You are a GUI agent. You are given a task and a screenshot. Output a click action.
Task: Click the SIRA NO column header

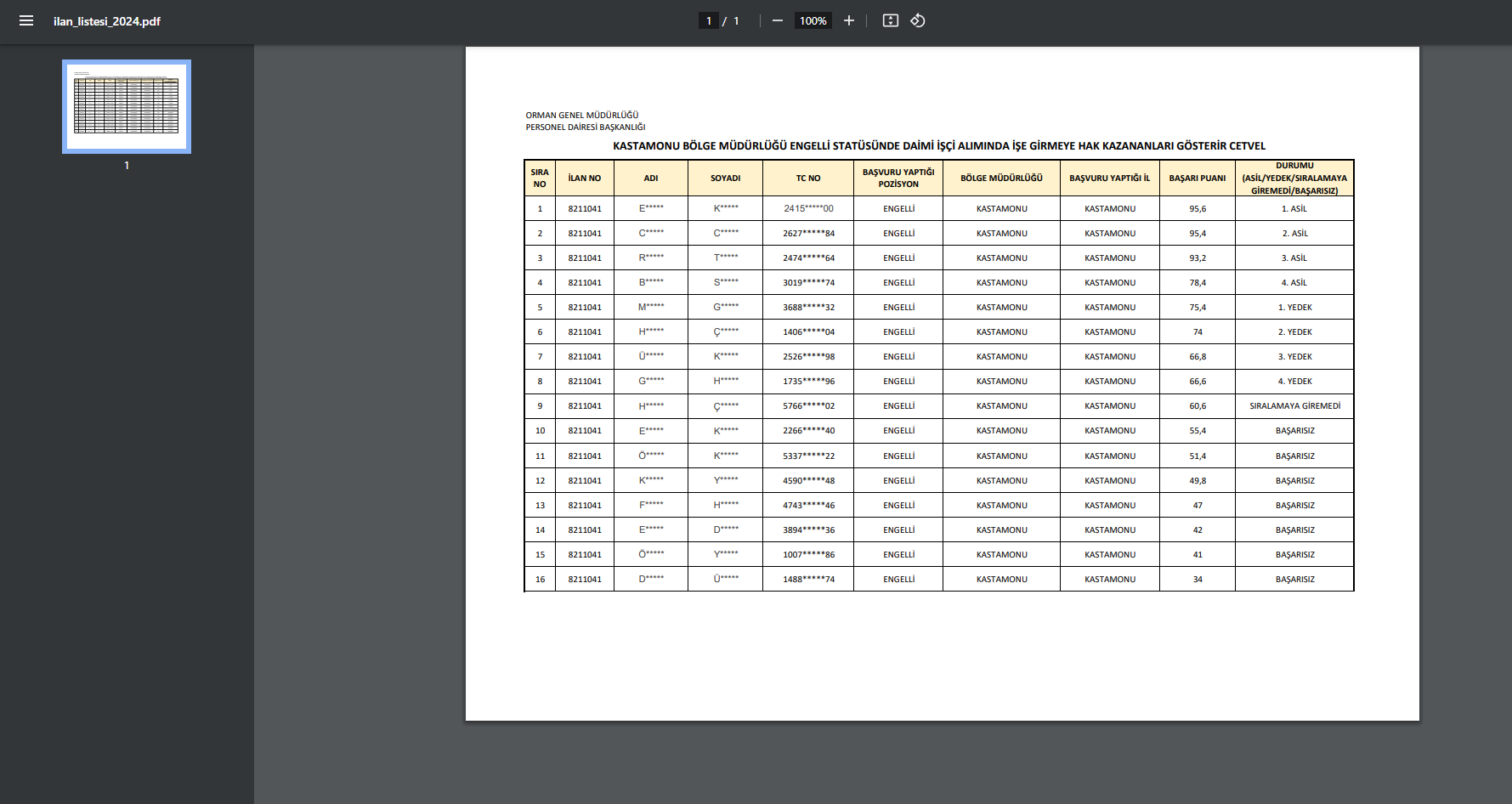tap(540, 178)
